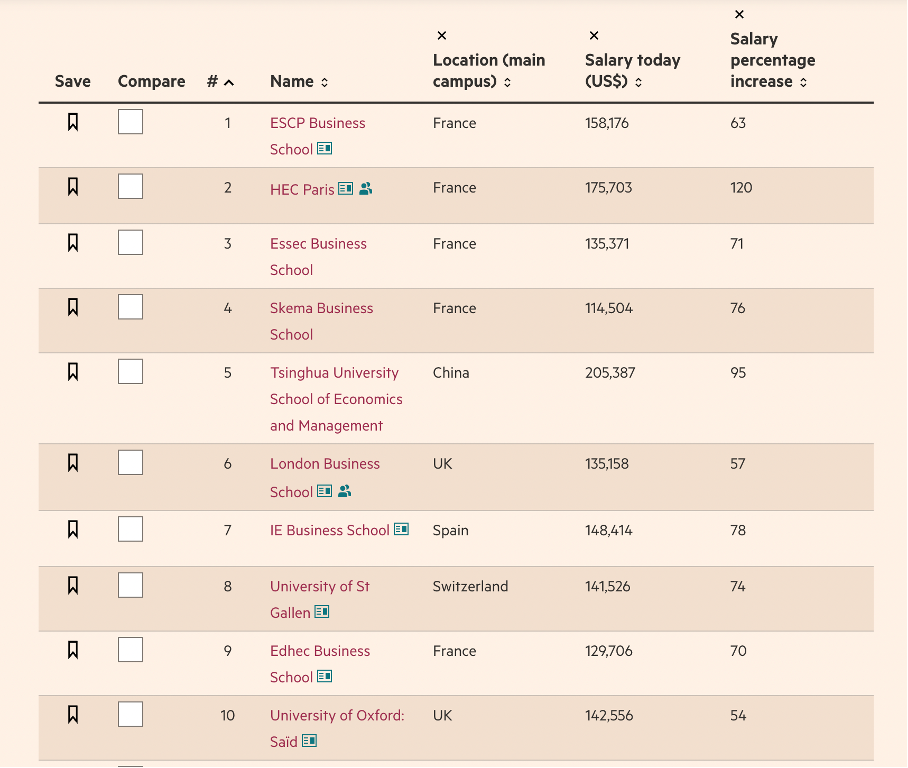Open Edhec Business School link
Viewport: 908px width, 768px height.
pyautogui.click(x=320, y=664)
